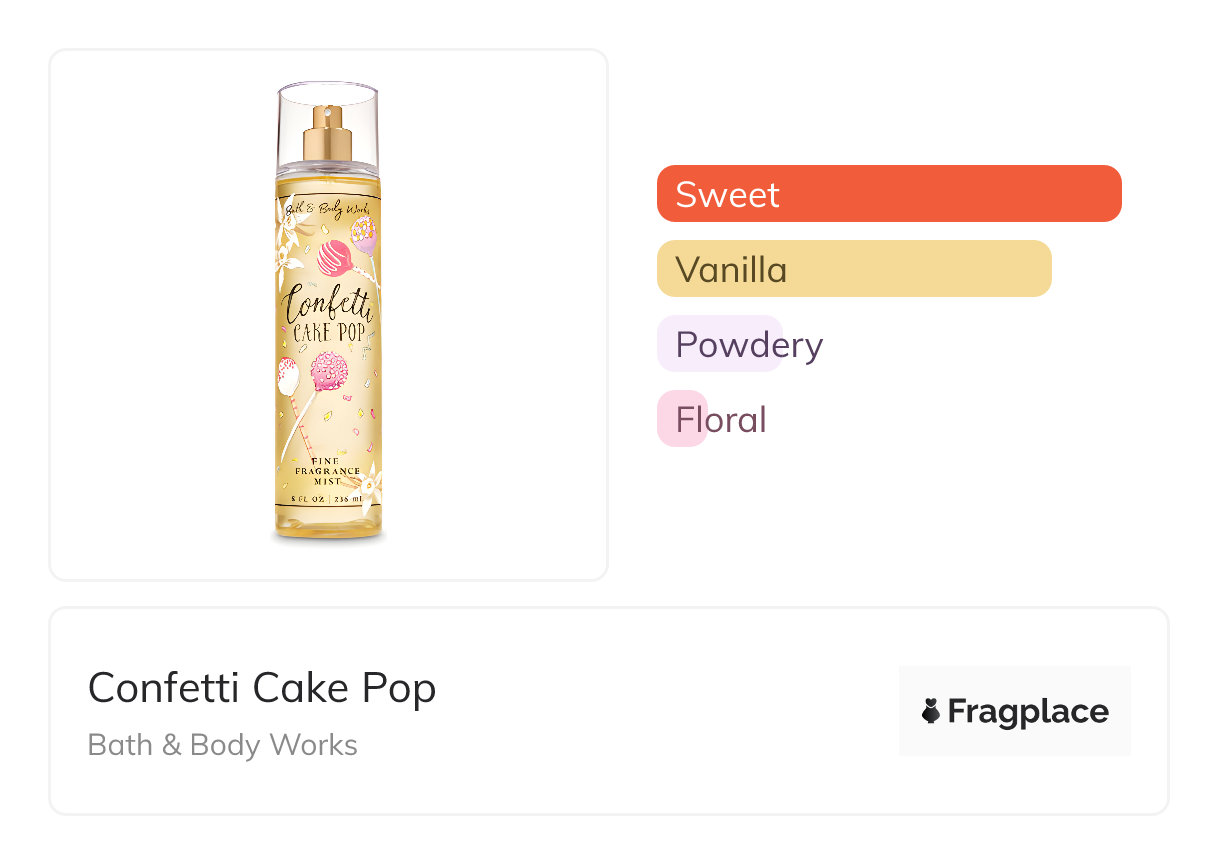The image size is (1218, 864).
Task: Click the Fragplace wordmark text
Action: [1028, 711]
